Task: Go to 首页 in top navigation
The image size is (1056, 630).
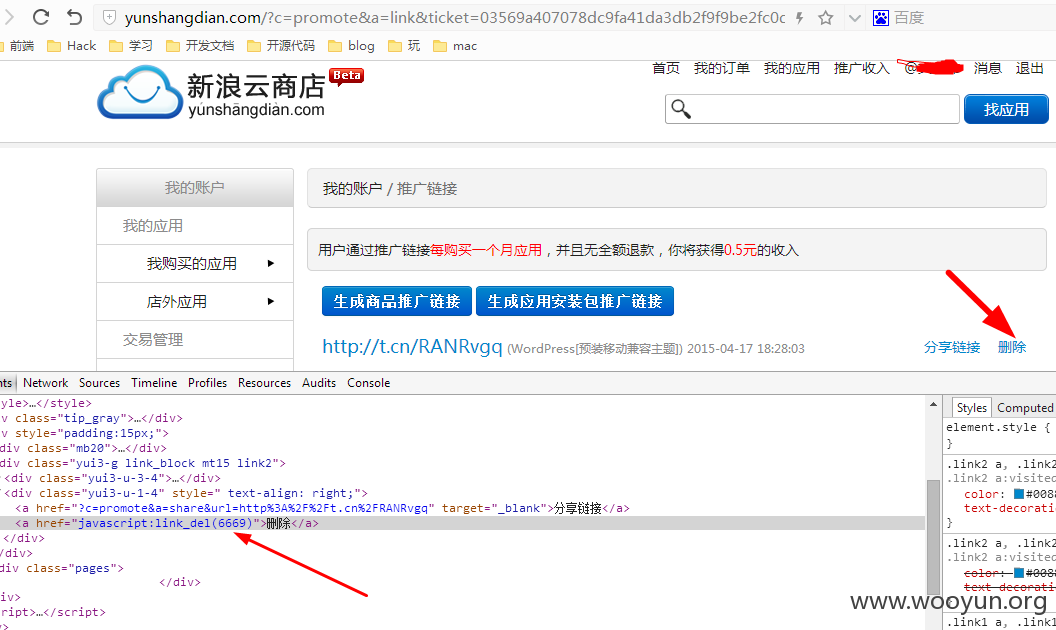Action: 666,68
